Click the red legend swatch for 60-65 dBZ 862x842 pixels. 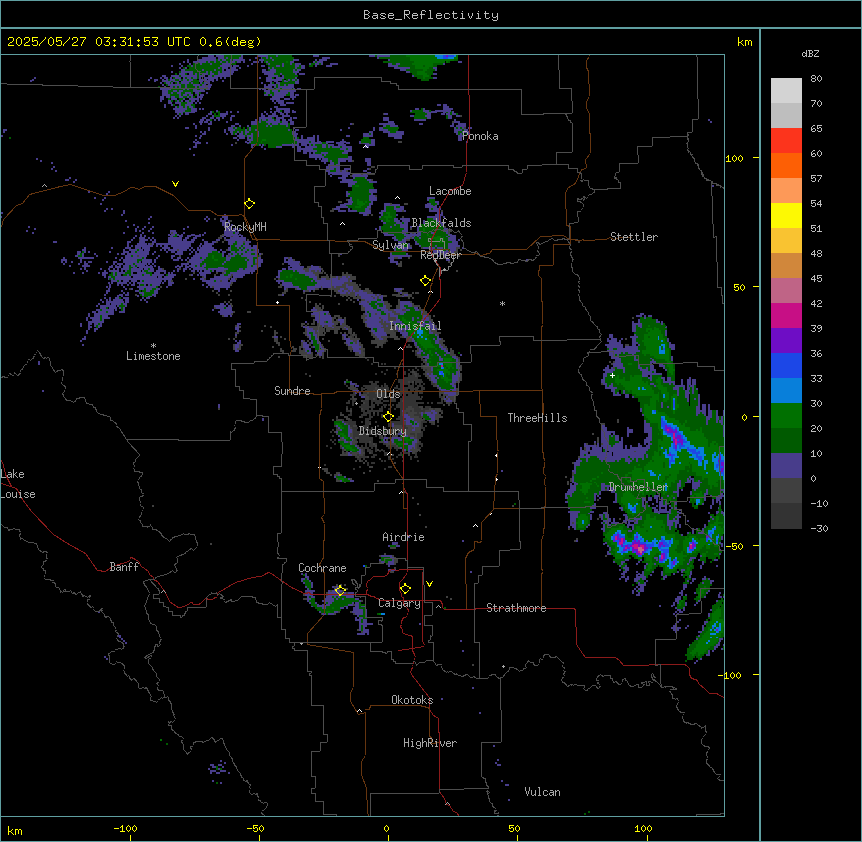(x=786, y=141)
